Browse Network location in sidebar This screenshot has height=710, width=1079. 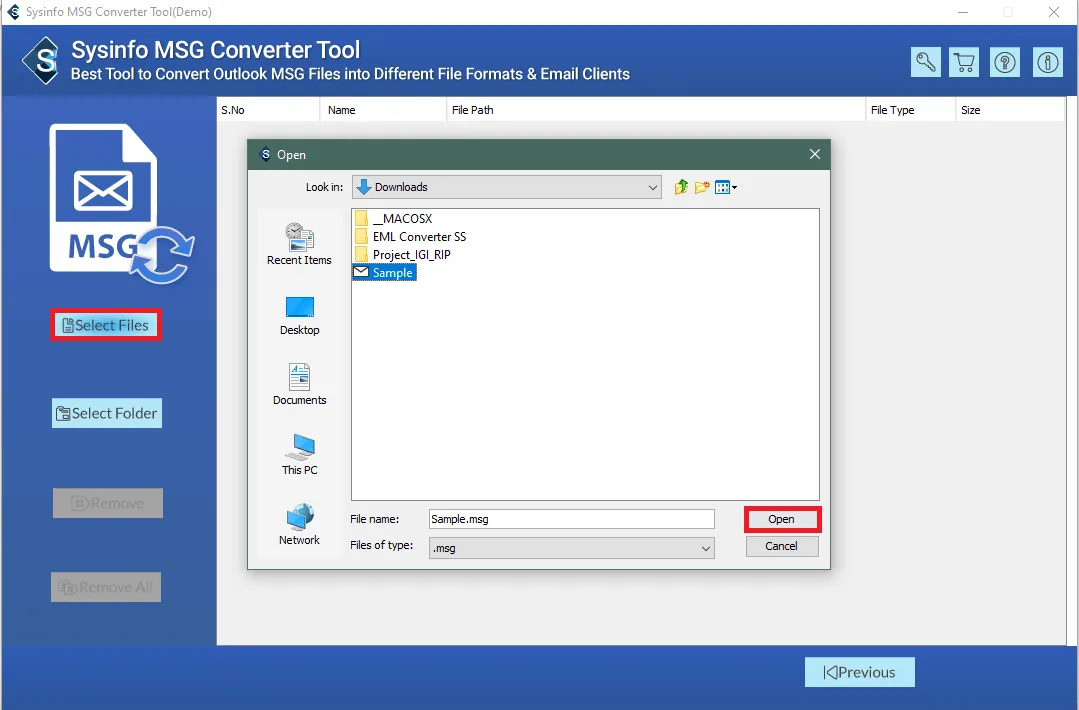click(x=299, y=524)
